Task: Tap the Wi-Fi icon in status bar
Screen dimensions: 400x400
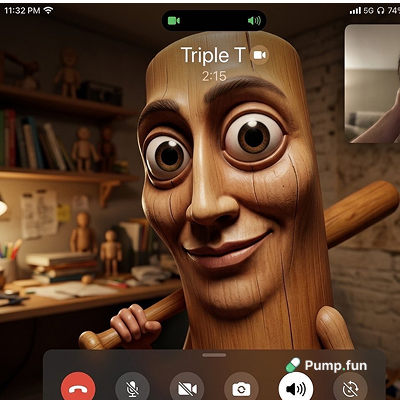Action: click(x=48, y=10)
